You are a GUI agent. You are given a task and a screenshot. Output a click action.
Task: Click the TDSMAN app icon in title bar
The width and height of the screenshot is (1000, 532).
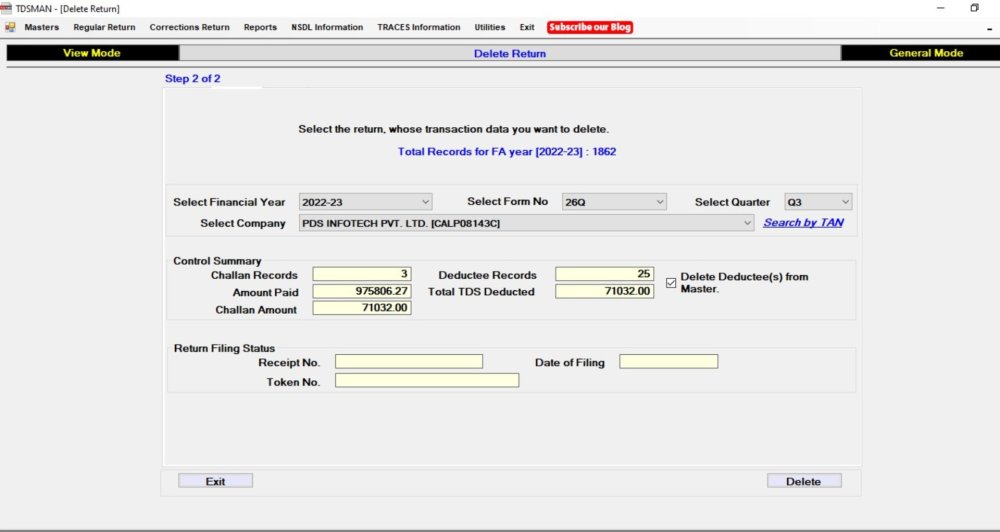7,8
